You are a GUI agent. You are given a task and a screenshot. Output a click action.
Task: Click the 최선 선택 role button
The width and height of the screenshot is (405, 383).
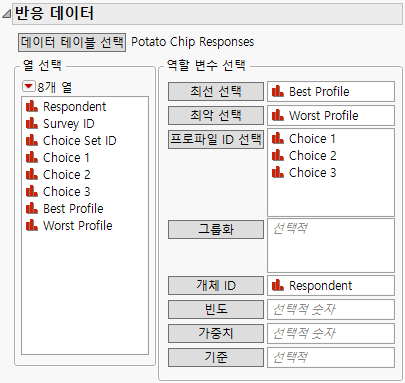coord(216,91)
